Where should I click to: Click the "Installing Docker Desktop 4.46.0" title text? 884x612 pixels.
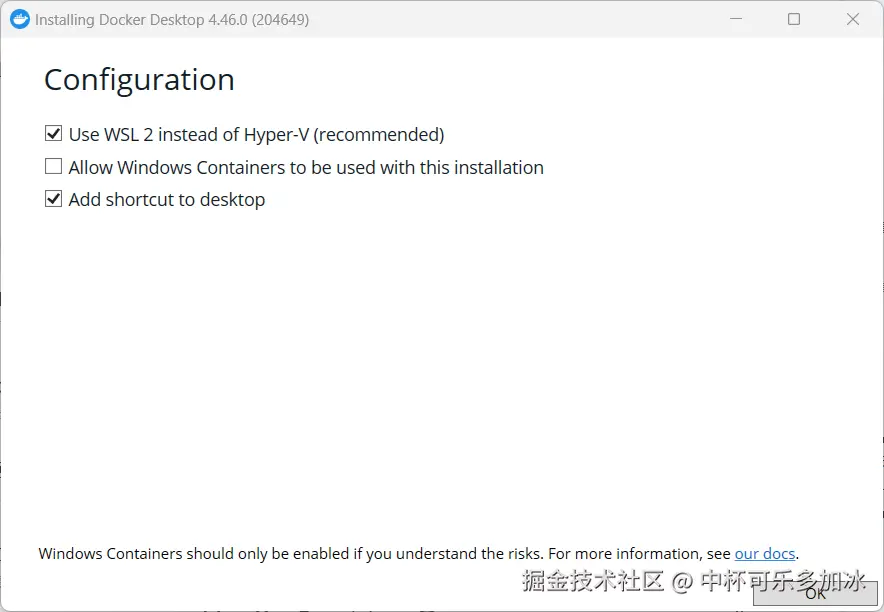(x=140, y=19)
